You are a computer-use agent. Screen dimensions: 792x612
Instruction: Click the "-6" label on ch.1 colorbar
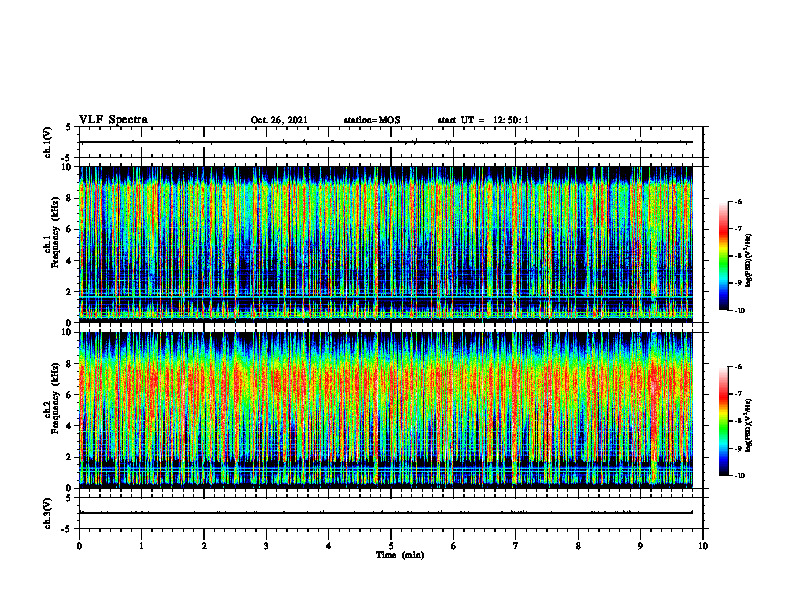pyautogui.click(x=738, y=201)
